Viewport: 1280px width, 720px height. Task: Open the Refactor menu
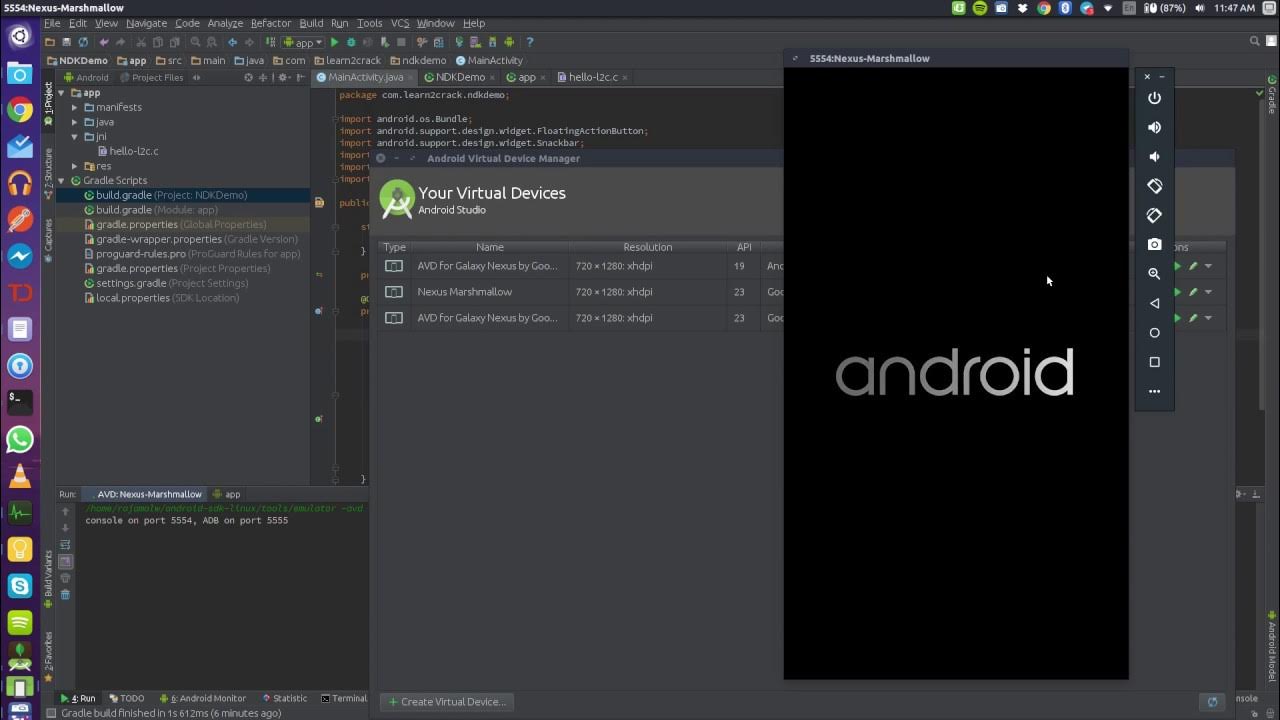tap(271, 23)
